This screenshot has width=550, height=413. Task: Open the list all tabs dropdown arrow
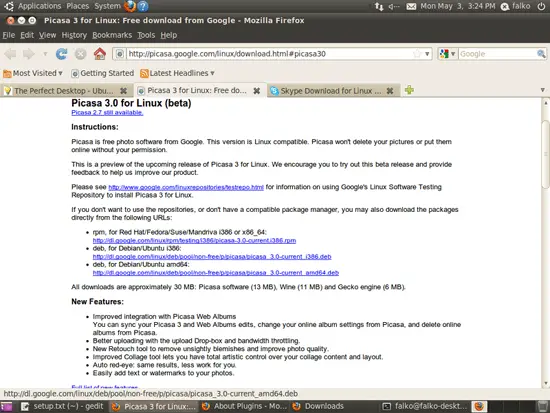(x=542, y=90)
